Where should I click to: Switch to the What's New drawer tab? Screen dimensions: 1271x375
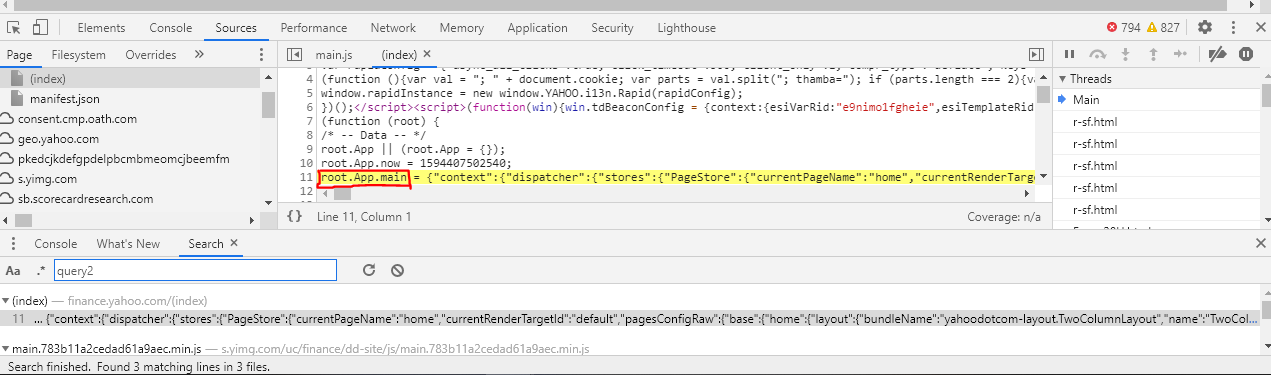point(128,243)
